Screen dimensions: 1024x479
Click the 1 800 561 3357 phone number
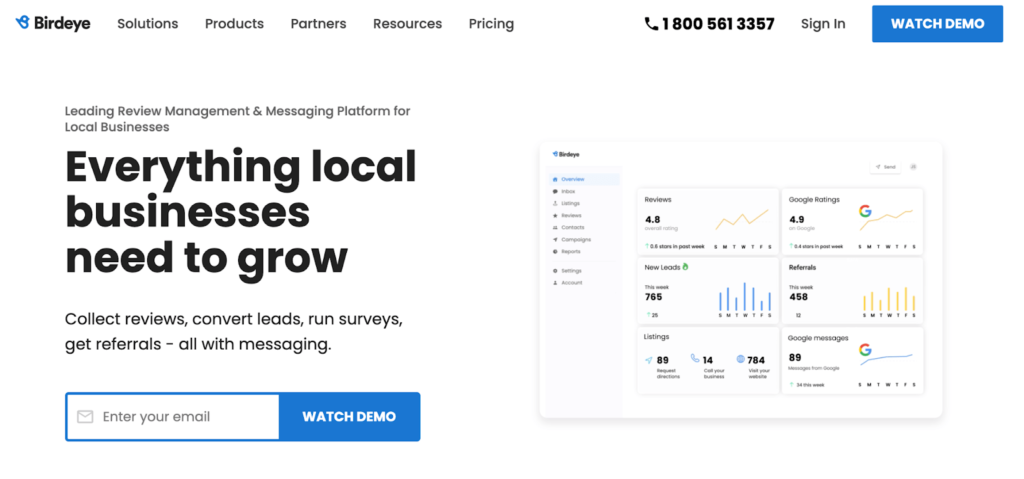point(718,24)
